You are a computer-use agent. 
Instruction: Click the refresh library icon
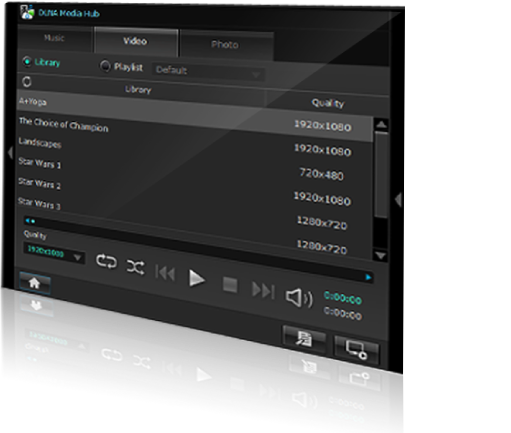[27, 82]
